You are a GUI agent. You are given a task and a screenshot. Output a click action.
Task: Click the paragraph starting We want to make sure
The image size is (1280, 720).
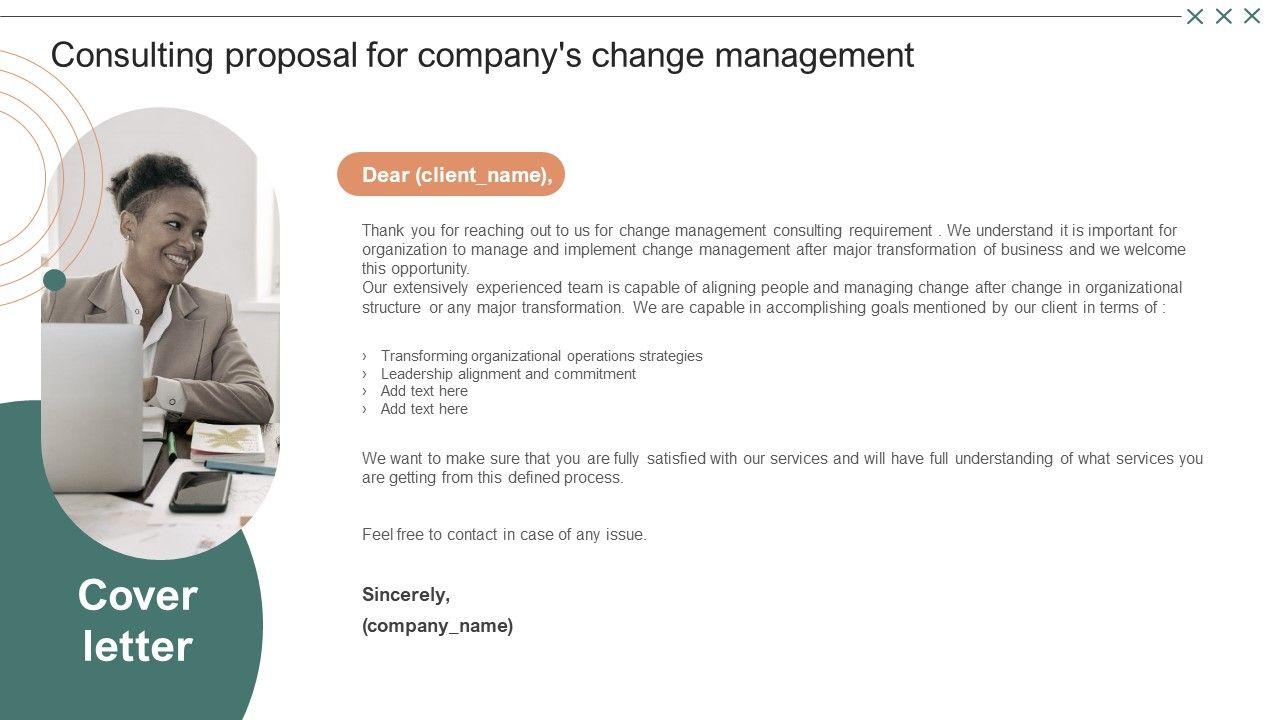click(x=782, y=468)
